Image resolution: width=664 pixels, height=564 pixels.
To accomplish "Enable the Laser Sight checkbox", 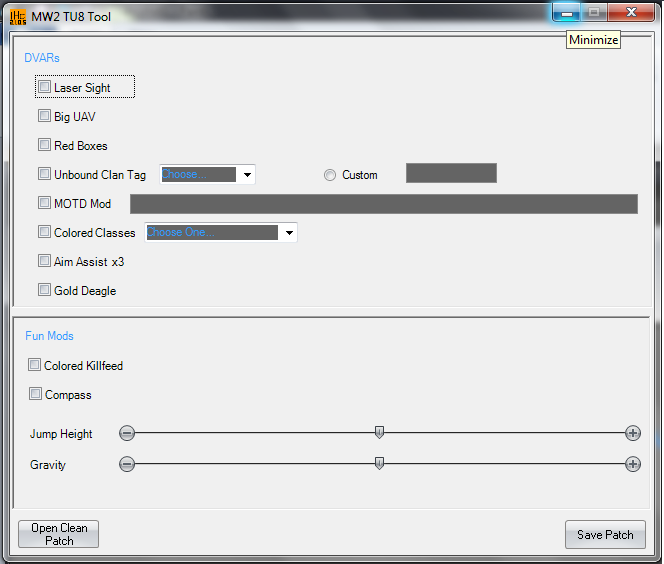I will point(44,87).
